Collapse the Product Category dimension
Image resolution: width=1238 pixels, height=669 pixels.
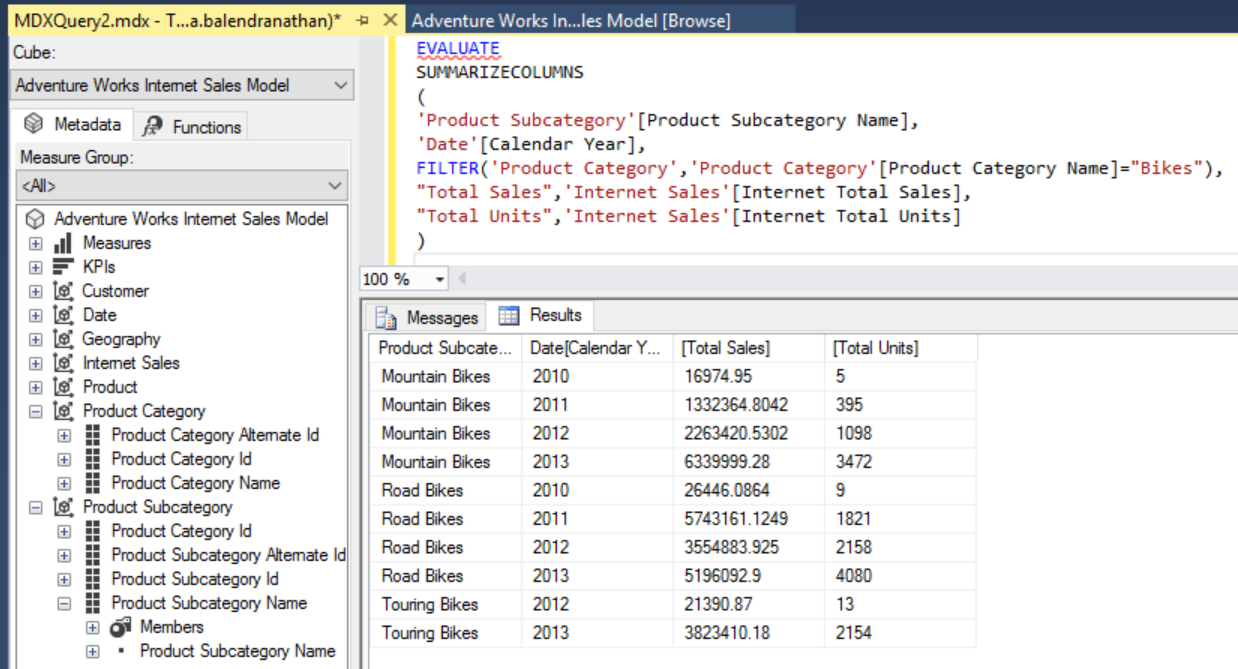(x=36, y=411)
